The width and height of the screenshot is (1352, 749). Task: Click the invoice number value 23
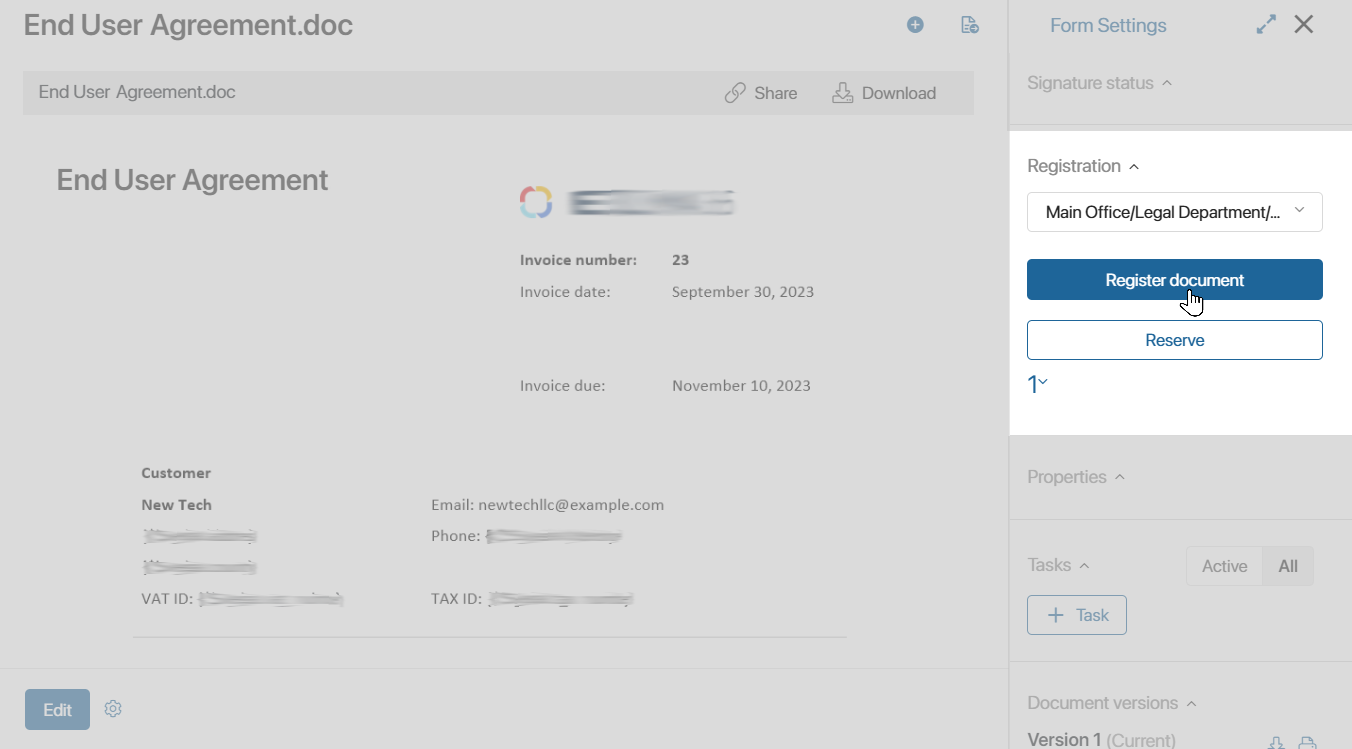pos(681,260)
